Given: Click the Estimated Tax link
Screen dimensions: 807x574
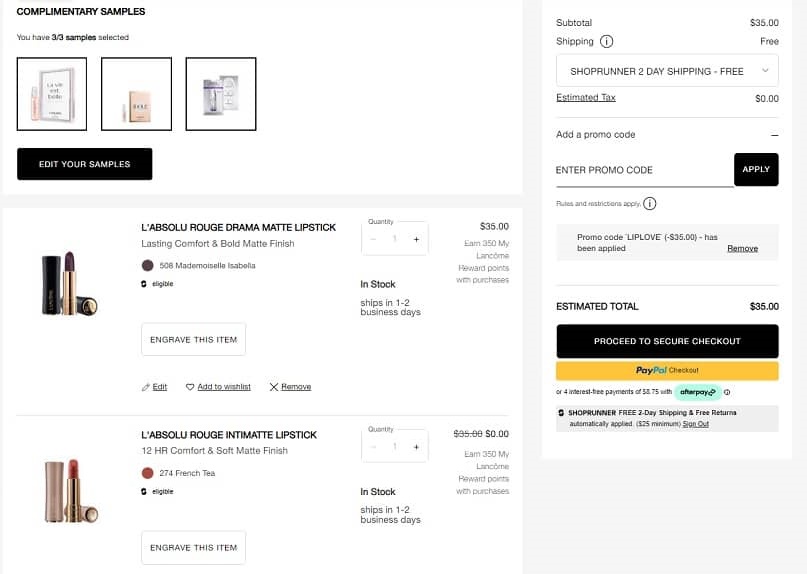Looking at the screenshot, I should (x=586, y=98).
